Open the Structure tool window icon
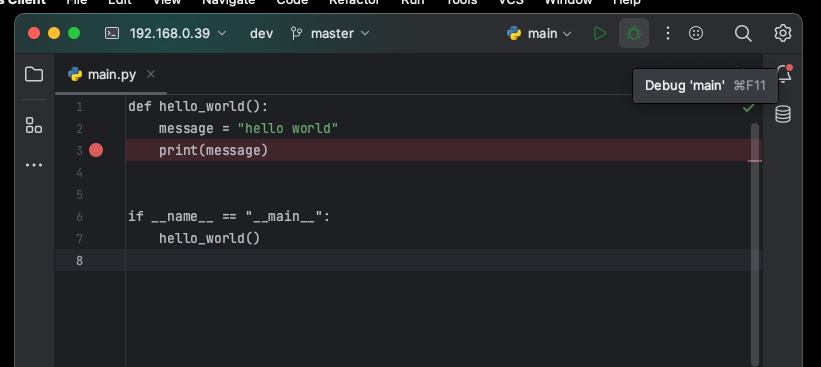 (34, 125)
